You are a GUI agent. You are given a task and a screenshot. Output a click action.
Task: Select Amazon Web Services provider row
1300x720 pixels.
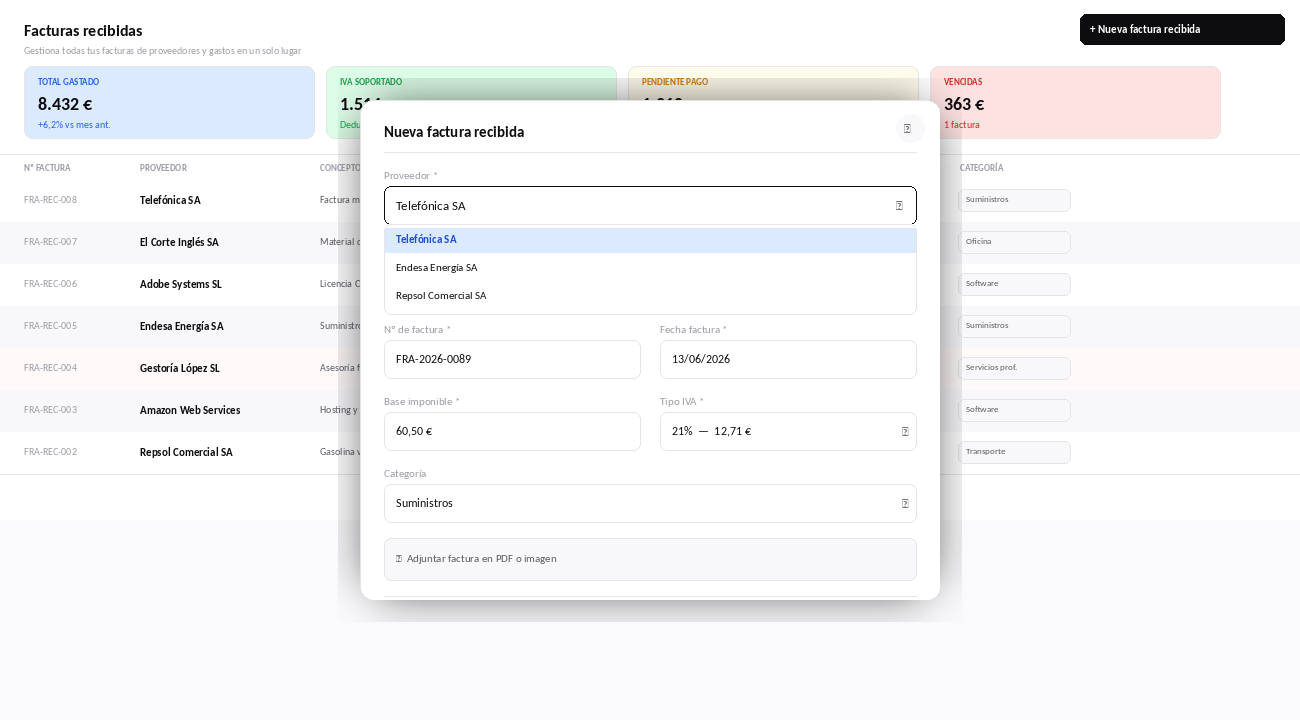(x=190, y=410)
